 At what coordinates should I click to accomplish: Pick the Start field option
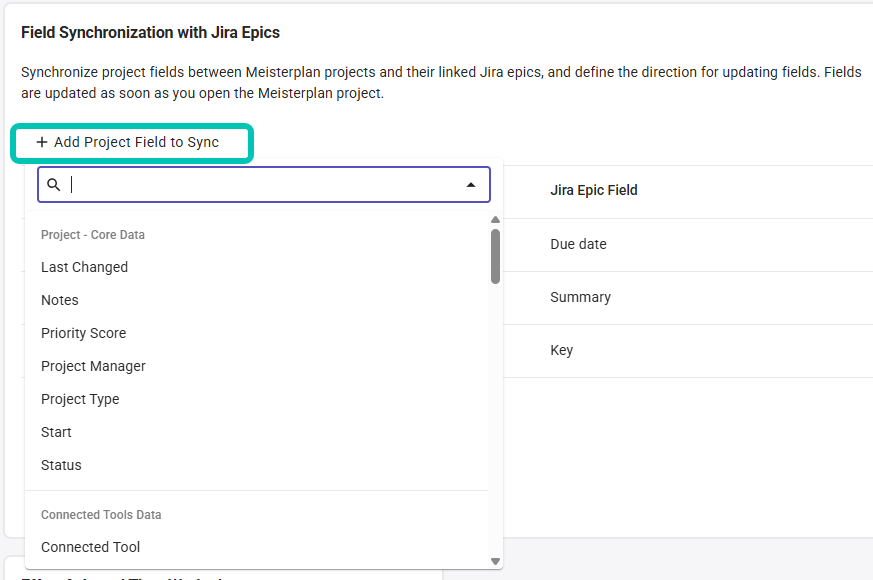256,432
